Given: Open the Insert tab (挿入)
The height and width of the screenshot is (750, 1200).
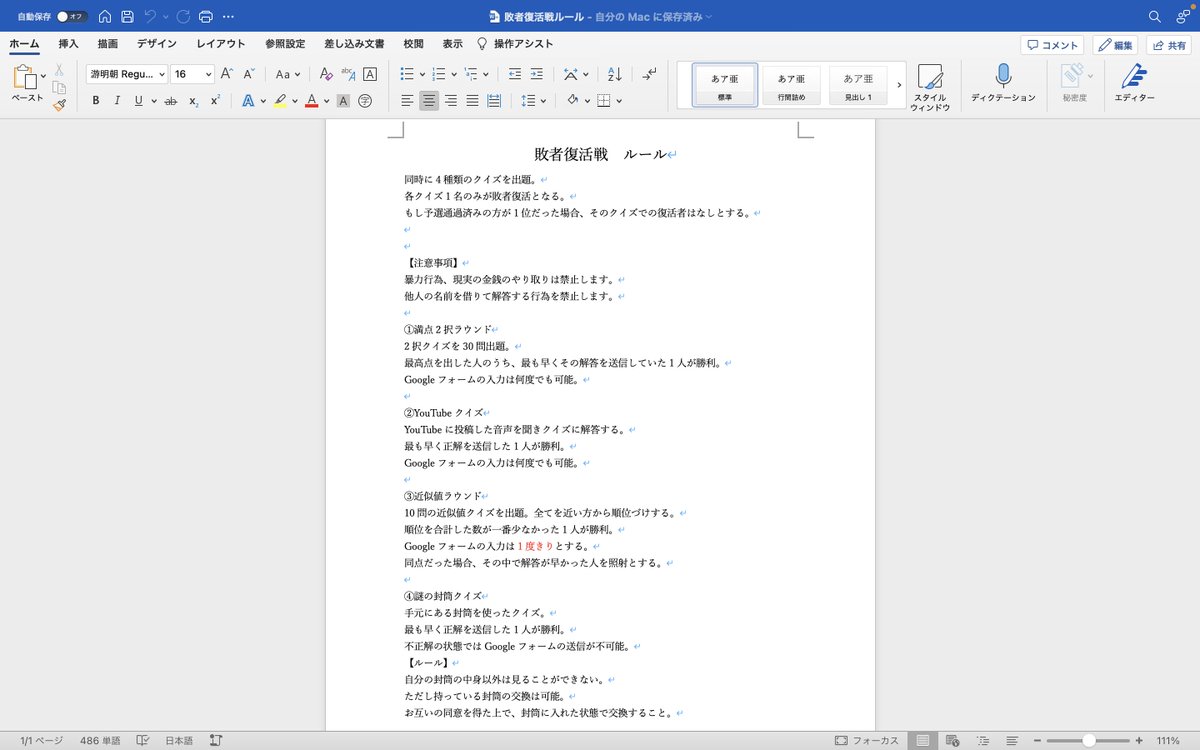Looking at the screenshot, I should point(68,44).
